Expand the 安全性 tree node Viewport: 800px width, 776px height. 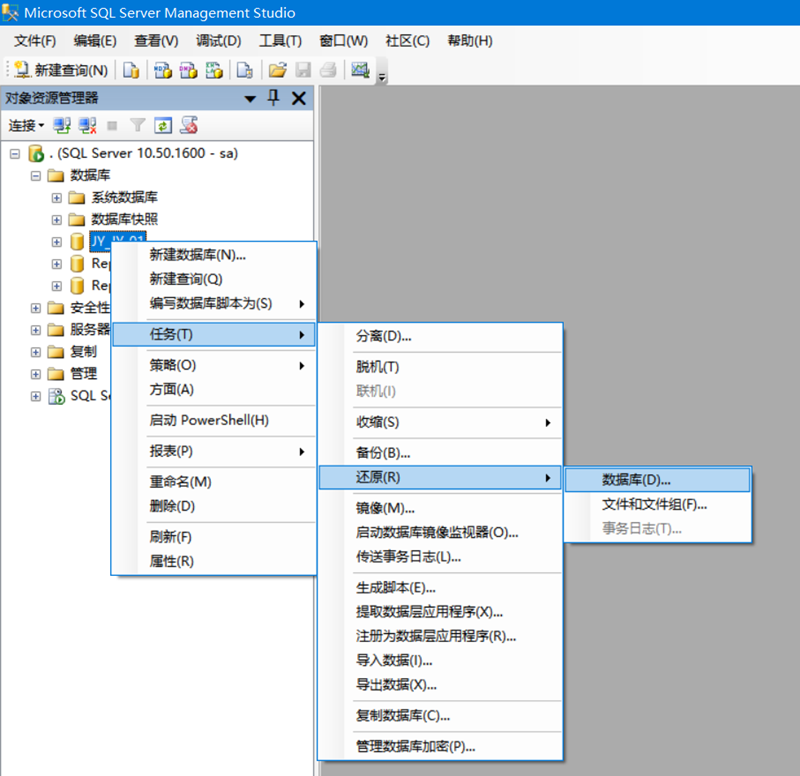pyautogui.click(x=36, y=307)
